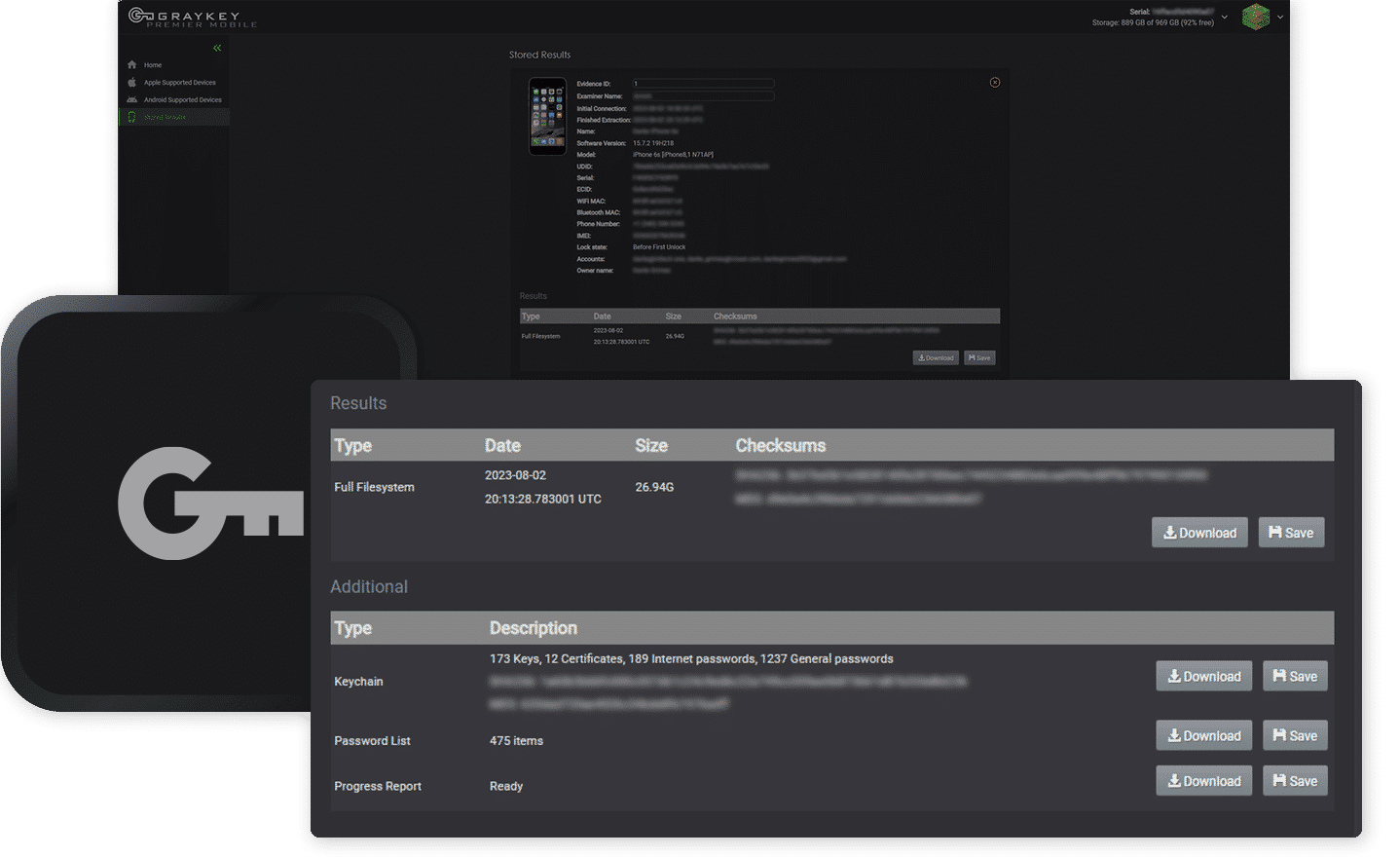Screen dimensions: 1400x857
Task: Download the Password List
Action: point(1203,736)
